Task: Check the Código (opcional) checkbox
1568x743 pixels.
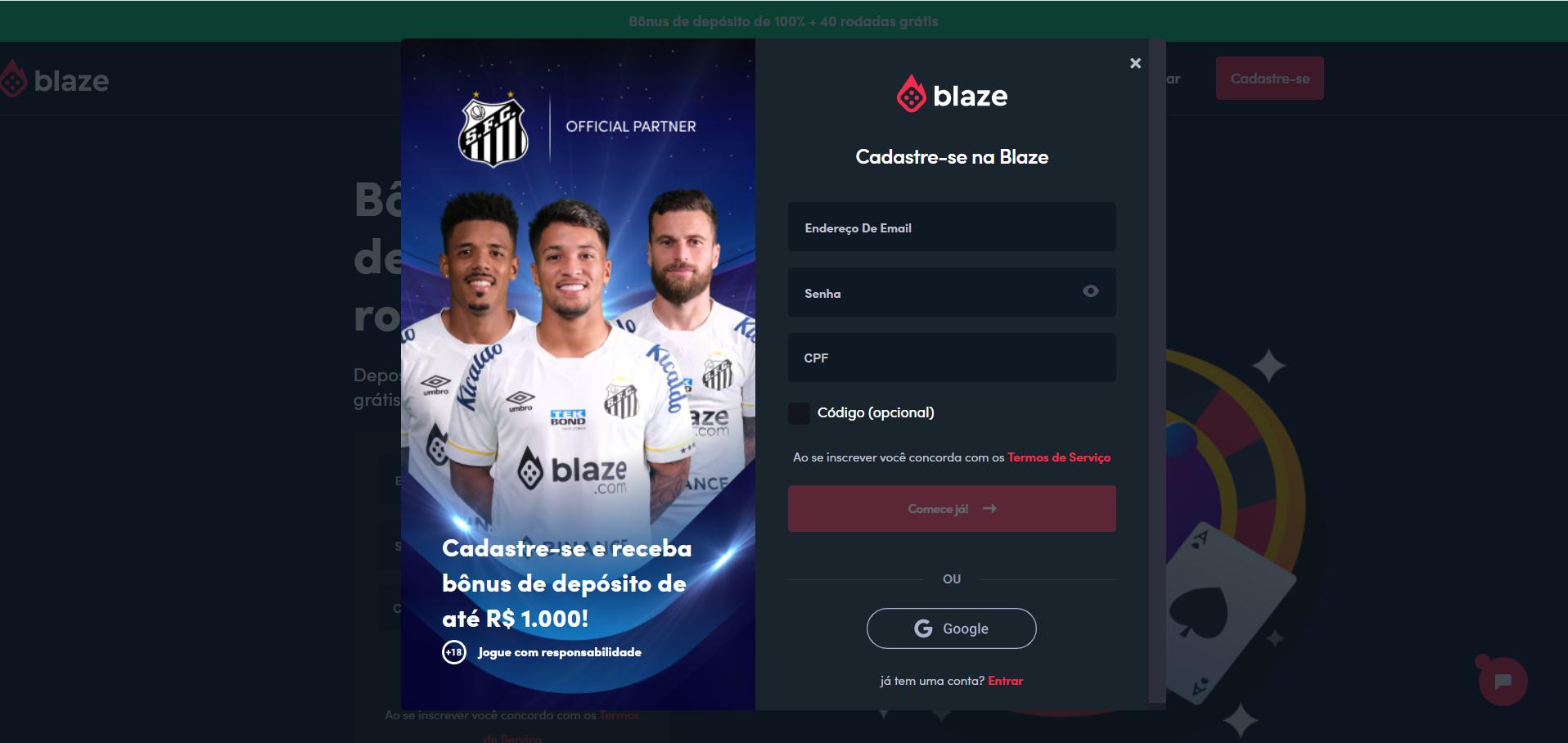Action: coord(799,413)
